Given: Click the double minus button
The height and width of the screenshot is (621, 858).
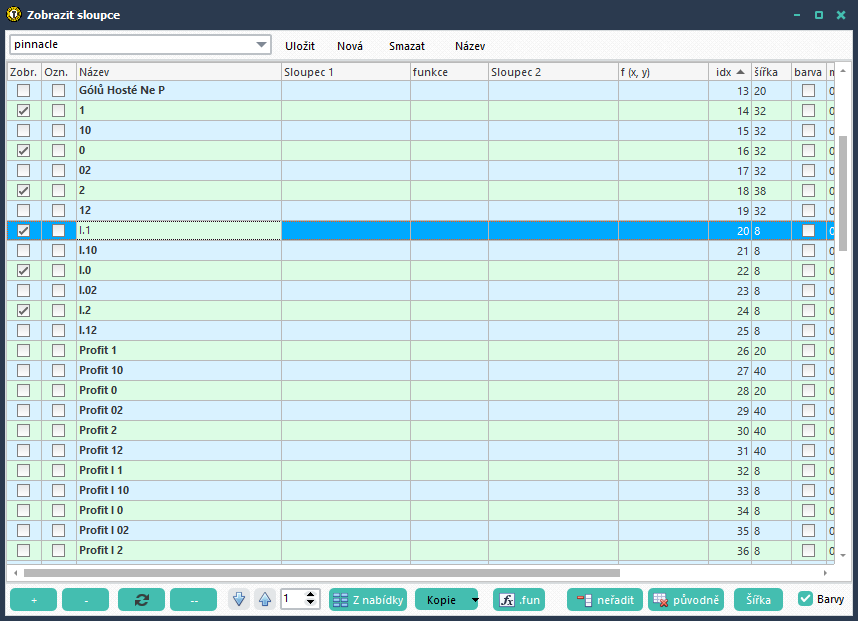Looking at the screenshot, I should point(194,600).
